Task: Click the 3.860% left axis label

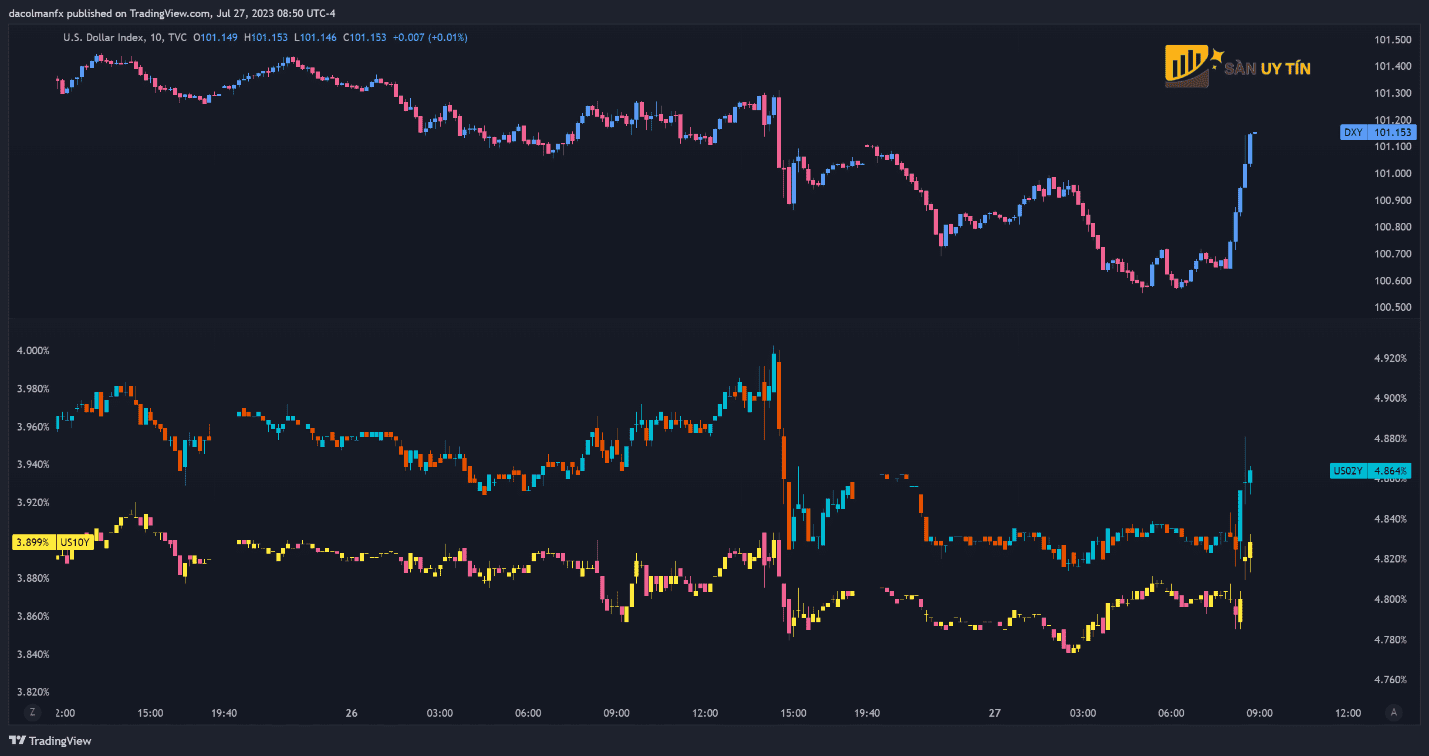Action: (x=33, y=617)
